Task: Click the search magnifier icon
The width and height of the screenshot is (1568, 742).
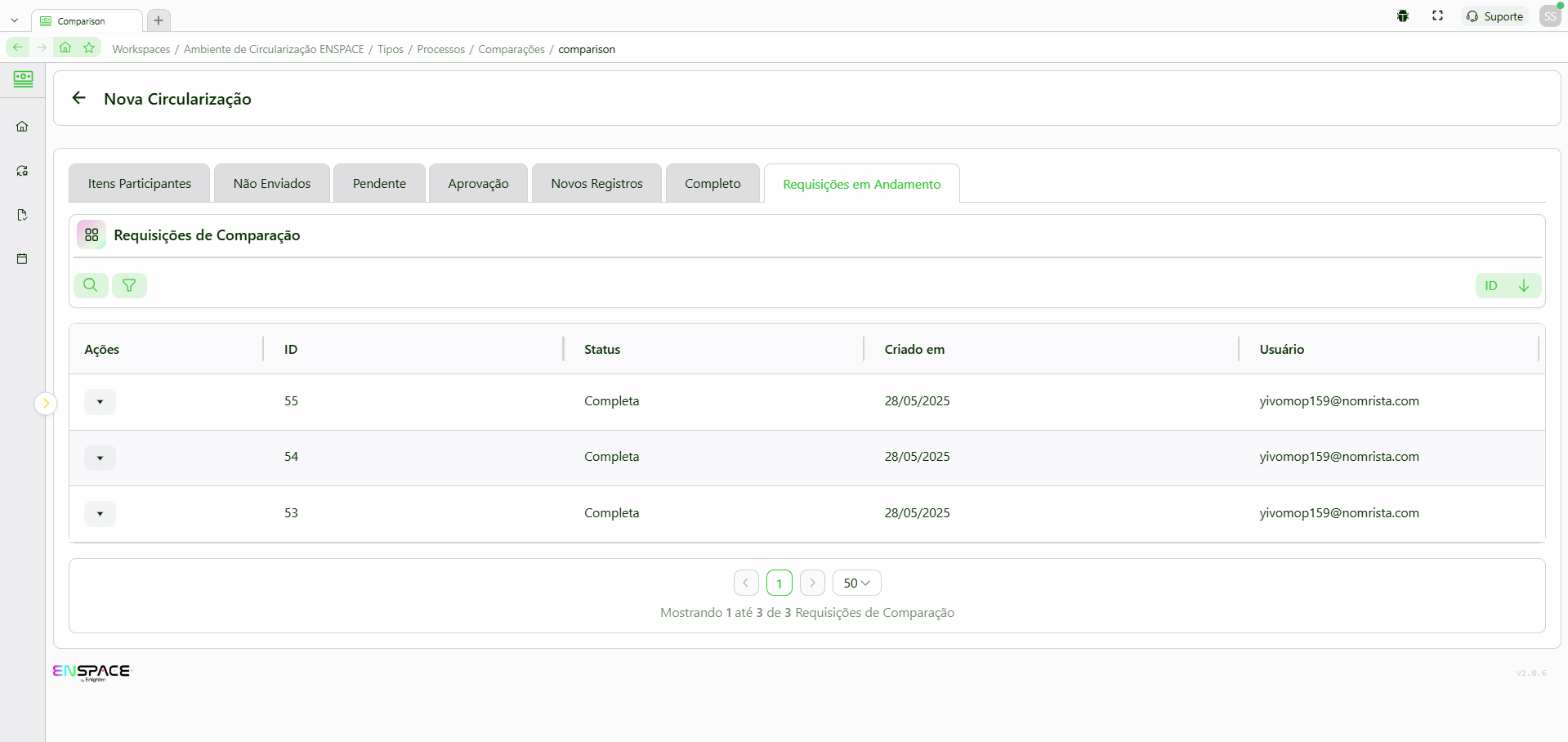Action: tap(91, 285)
